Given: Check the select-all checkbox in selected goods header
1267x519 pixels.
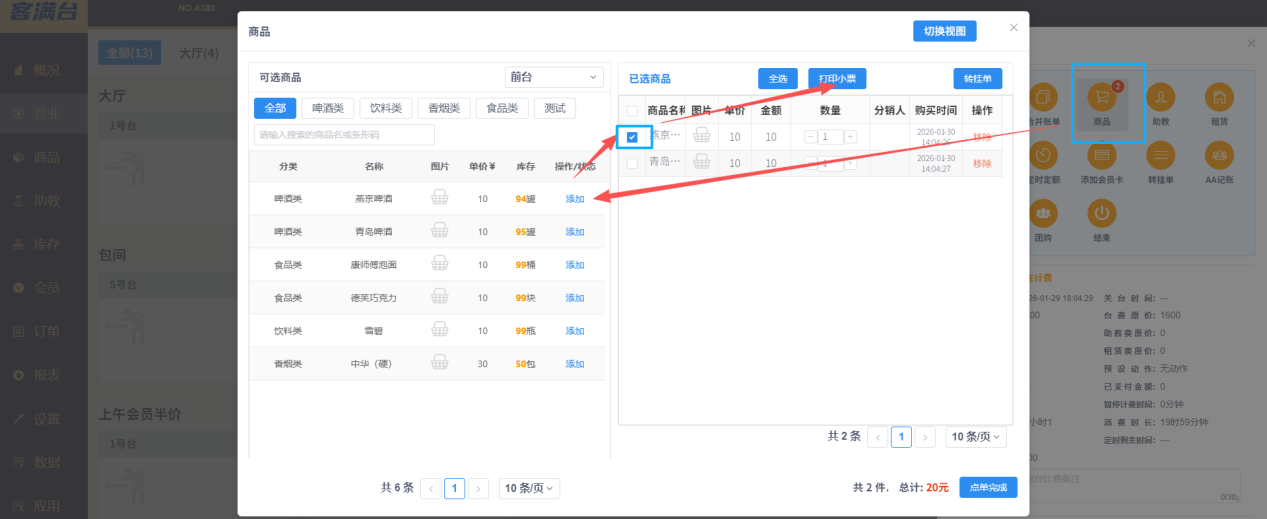Looking at the screenshot, I should 631,111.
